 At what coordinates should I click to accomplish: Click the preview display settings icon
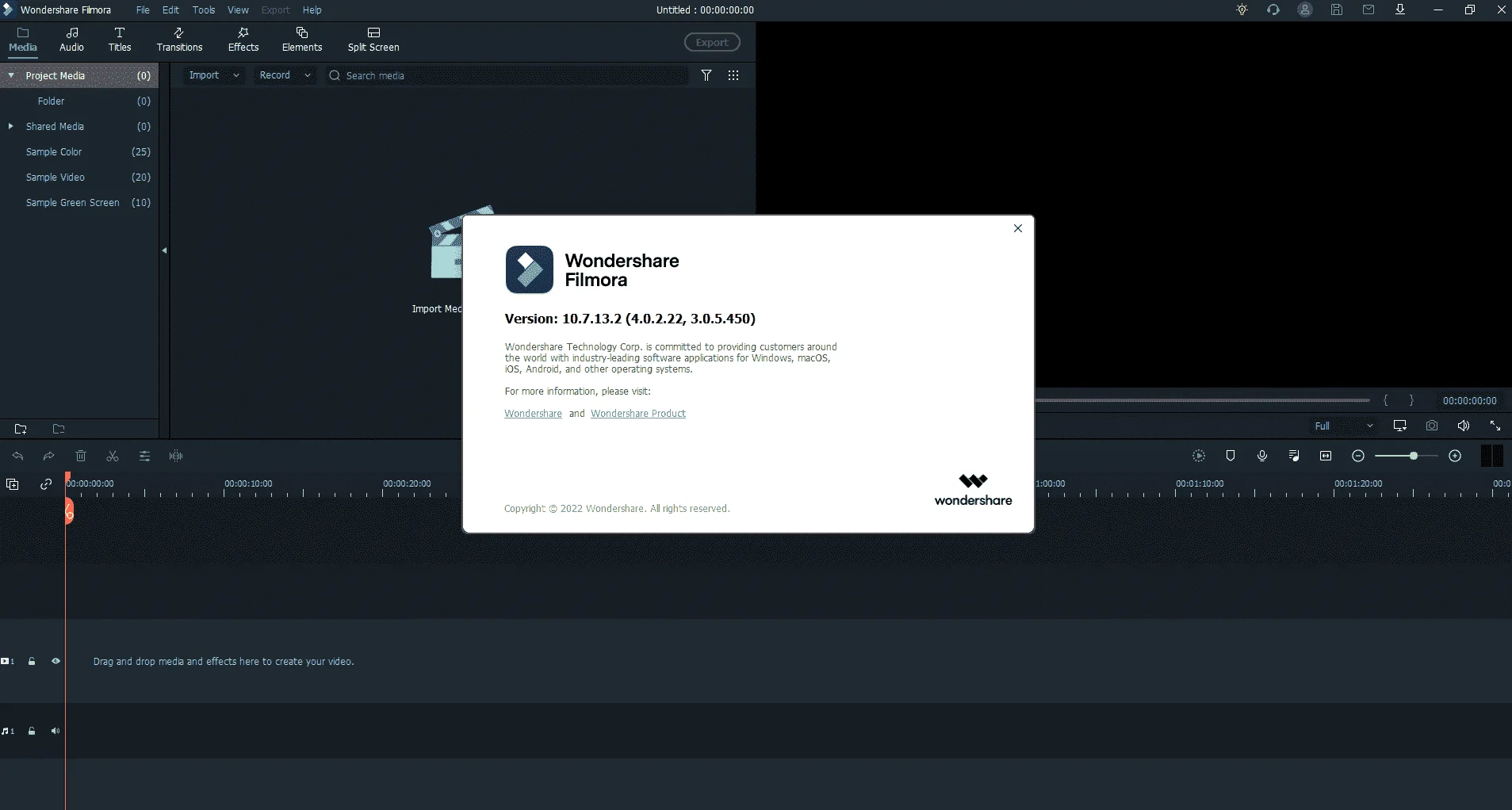point(1400,426)
